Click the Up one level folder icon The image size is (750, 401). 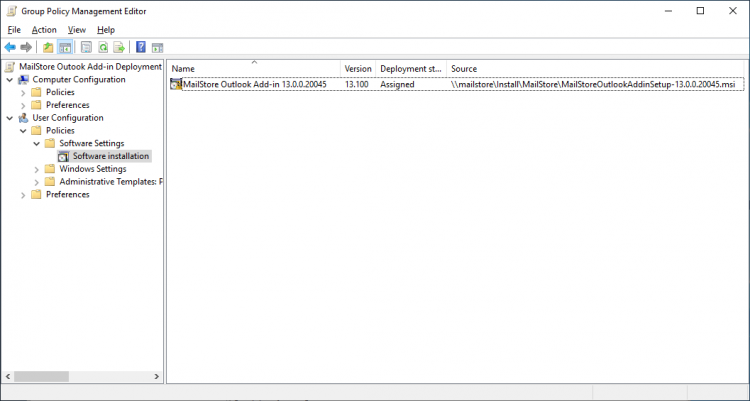click(48, 47)
